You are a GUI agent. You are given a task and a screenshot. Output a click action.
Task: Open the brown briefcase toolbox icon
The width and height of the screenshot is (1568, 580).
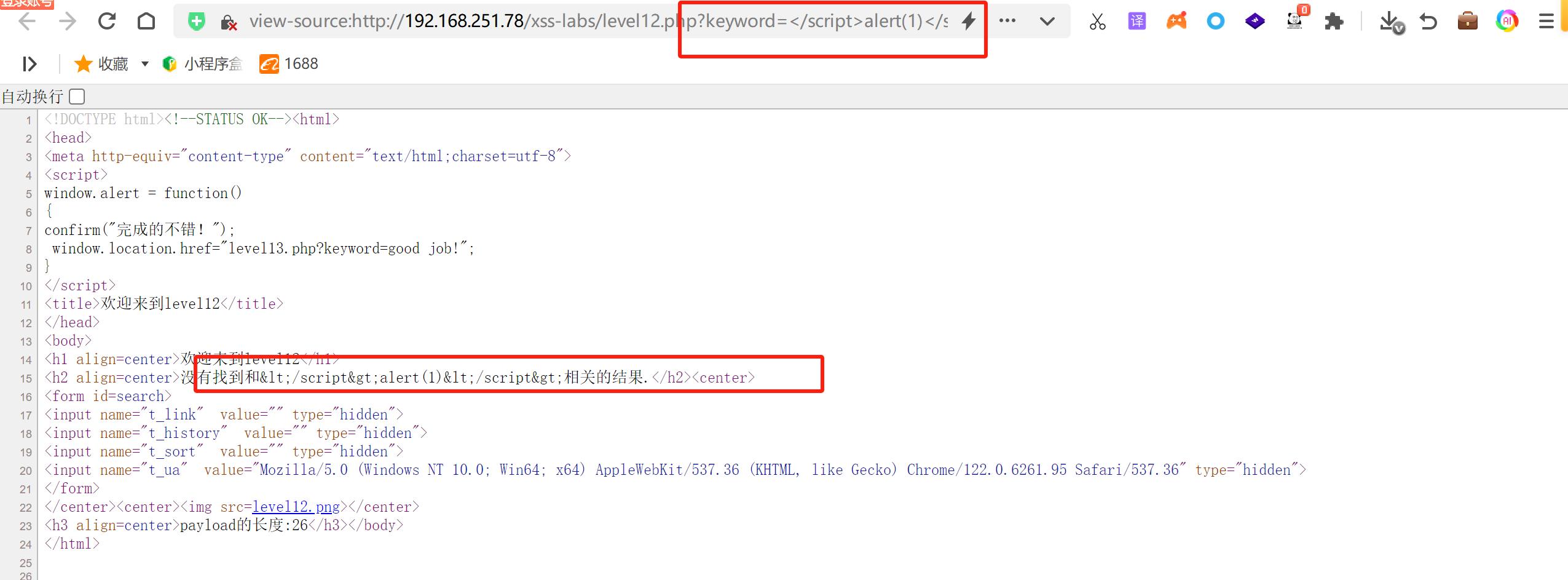pos(1468,22)
